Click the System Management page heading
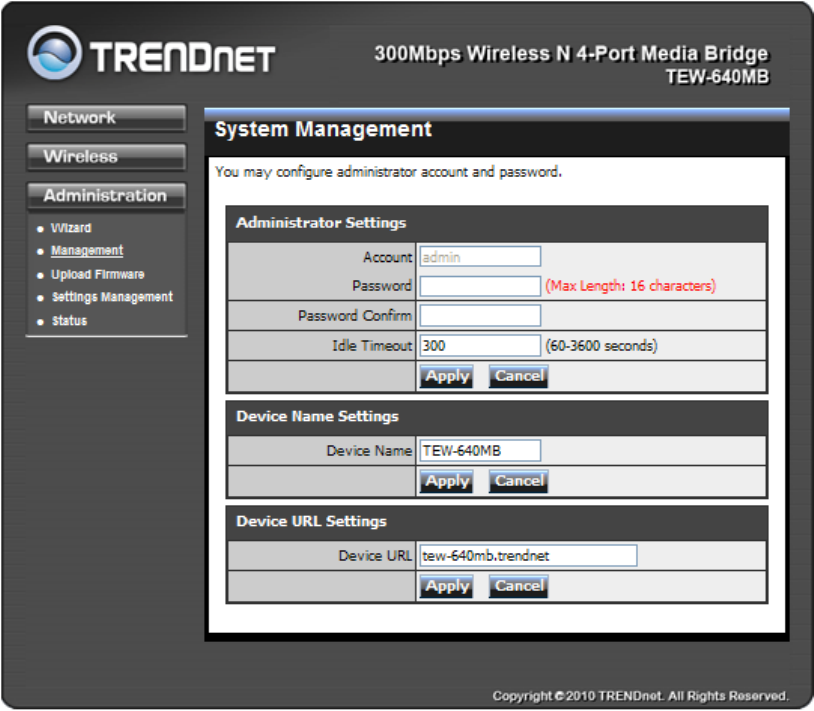Image resolution: width=814 pixels, height=711 pixels. 323,129
